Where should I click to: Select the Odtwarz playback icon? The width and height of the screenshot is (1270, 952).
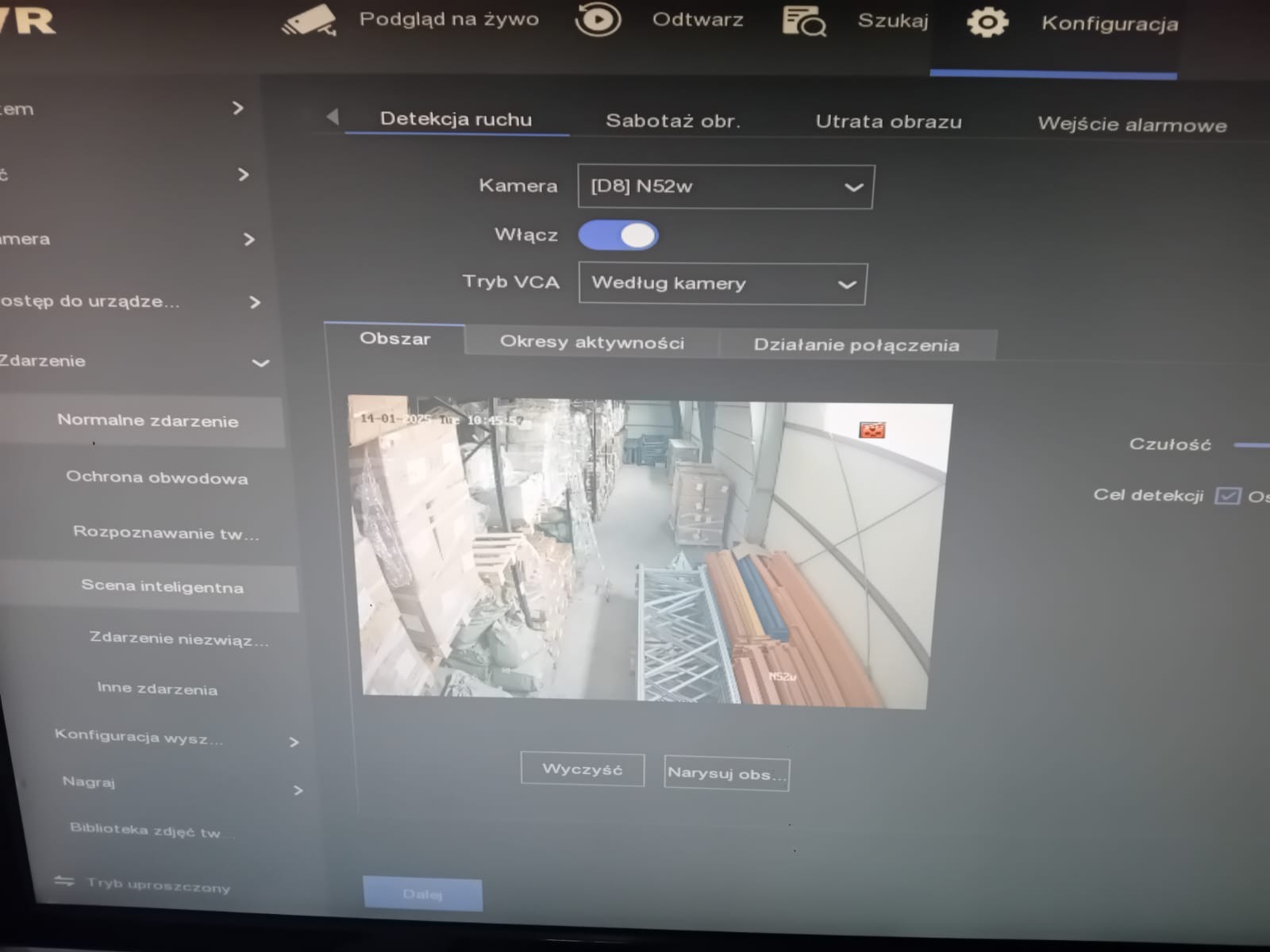click(x=598, y=19)
